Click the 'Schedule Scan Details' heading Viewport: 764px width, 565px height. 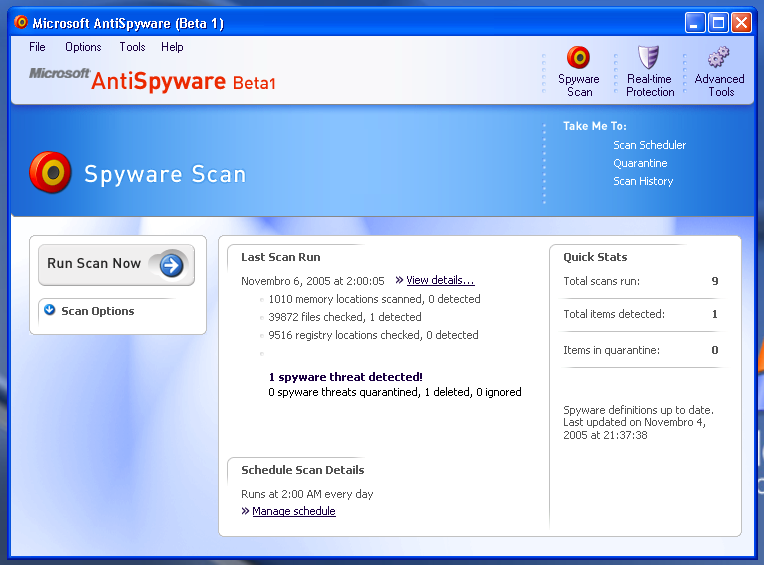tap(303, 470)
